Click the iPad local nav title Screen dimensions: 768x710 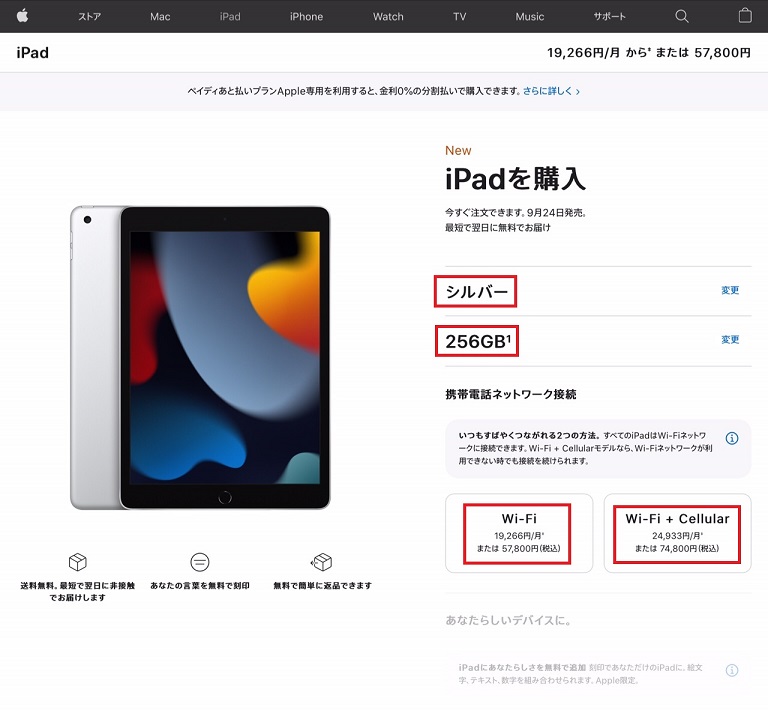coord(32,52)
